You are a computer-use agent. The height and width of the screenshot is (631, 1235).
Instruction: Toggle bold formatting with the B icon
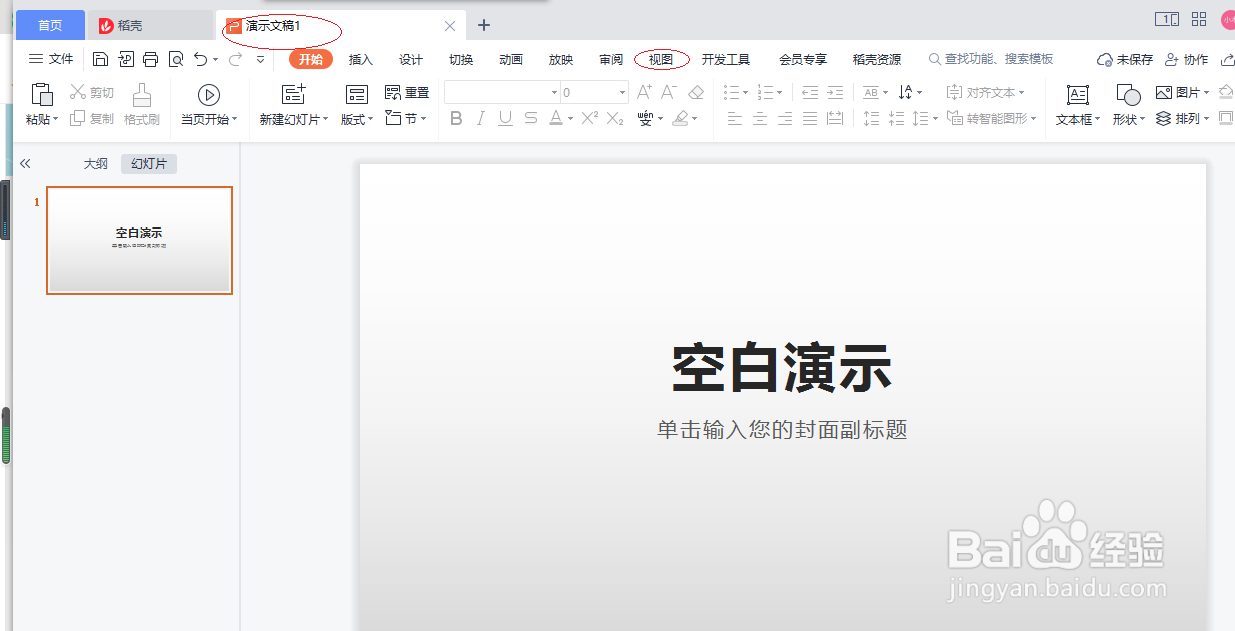pos(456,118)
